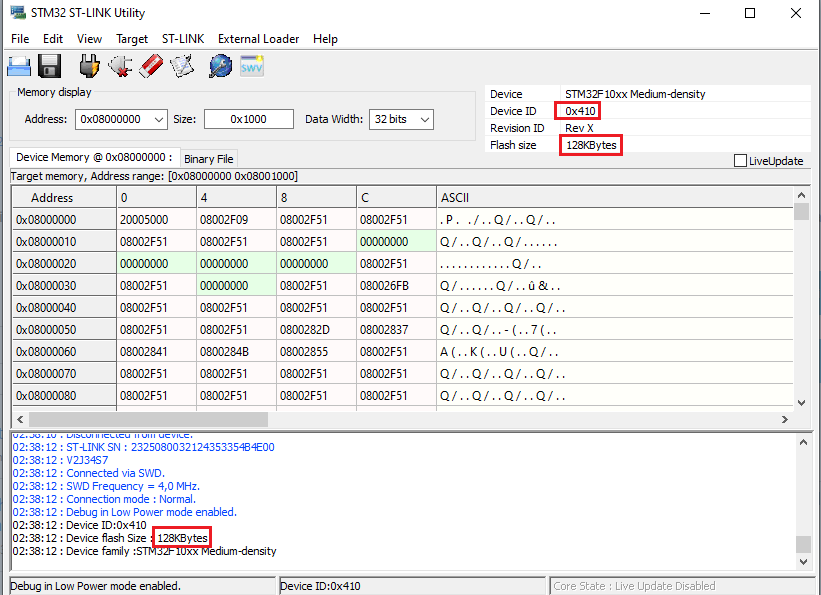Open the Help menu
The height and width of the screenshot is (595, 821).
pyautogui.click(x=325, y=39)
